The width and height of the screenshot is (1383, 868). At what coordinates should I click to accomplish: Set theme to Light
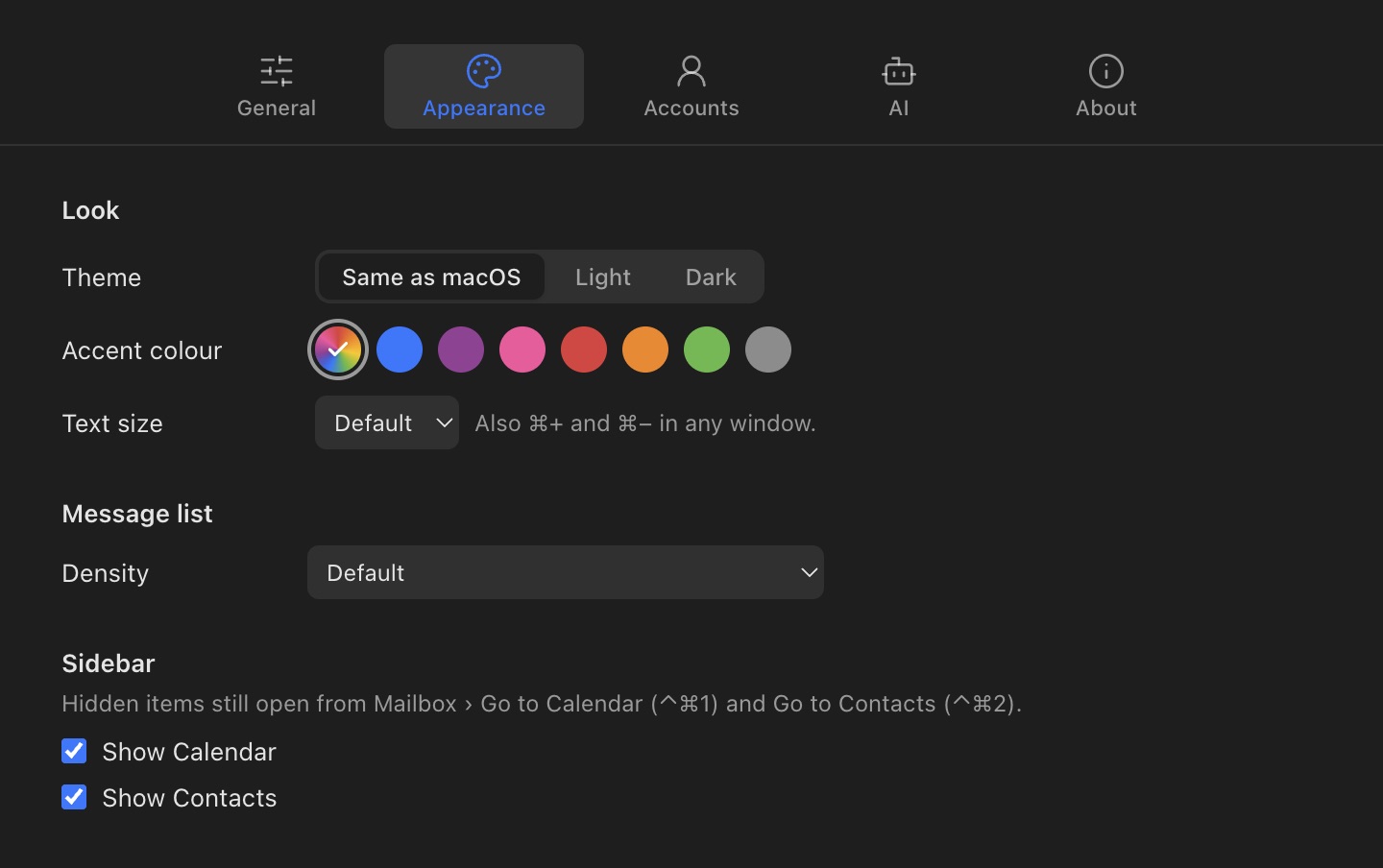pyautogui.click(x=603, y=277)
